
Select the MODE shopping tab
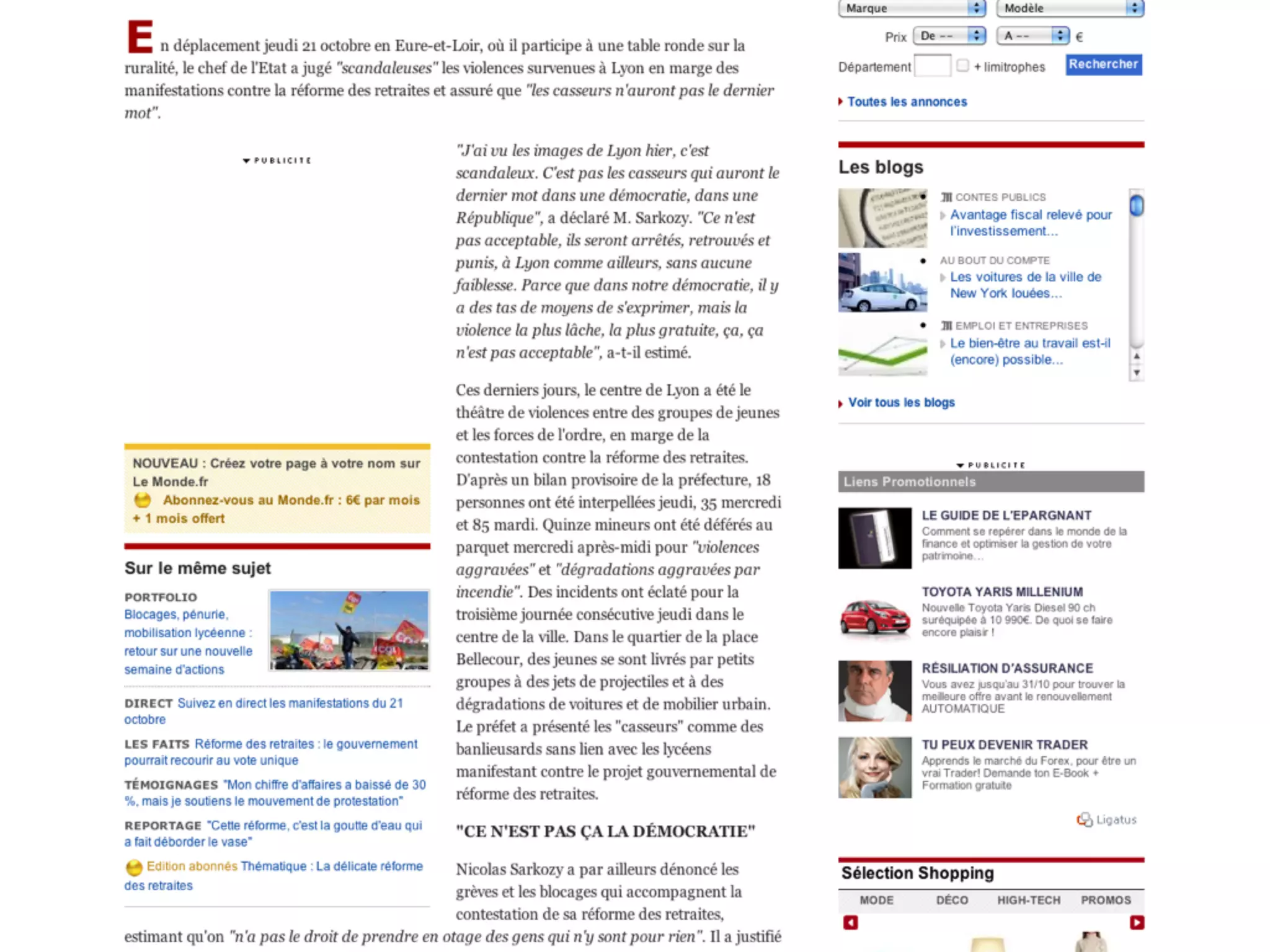coord(876,900)
